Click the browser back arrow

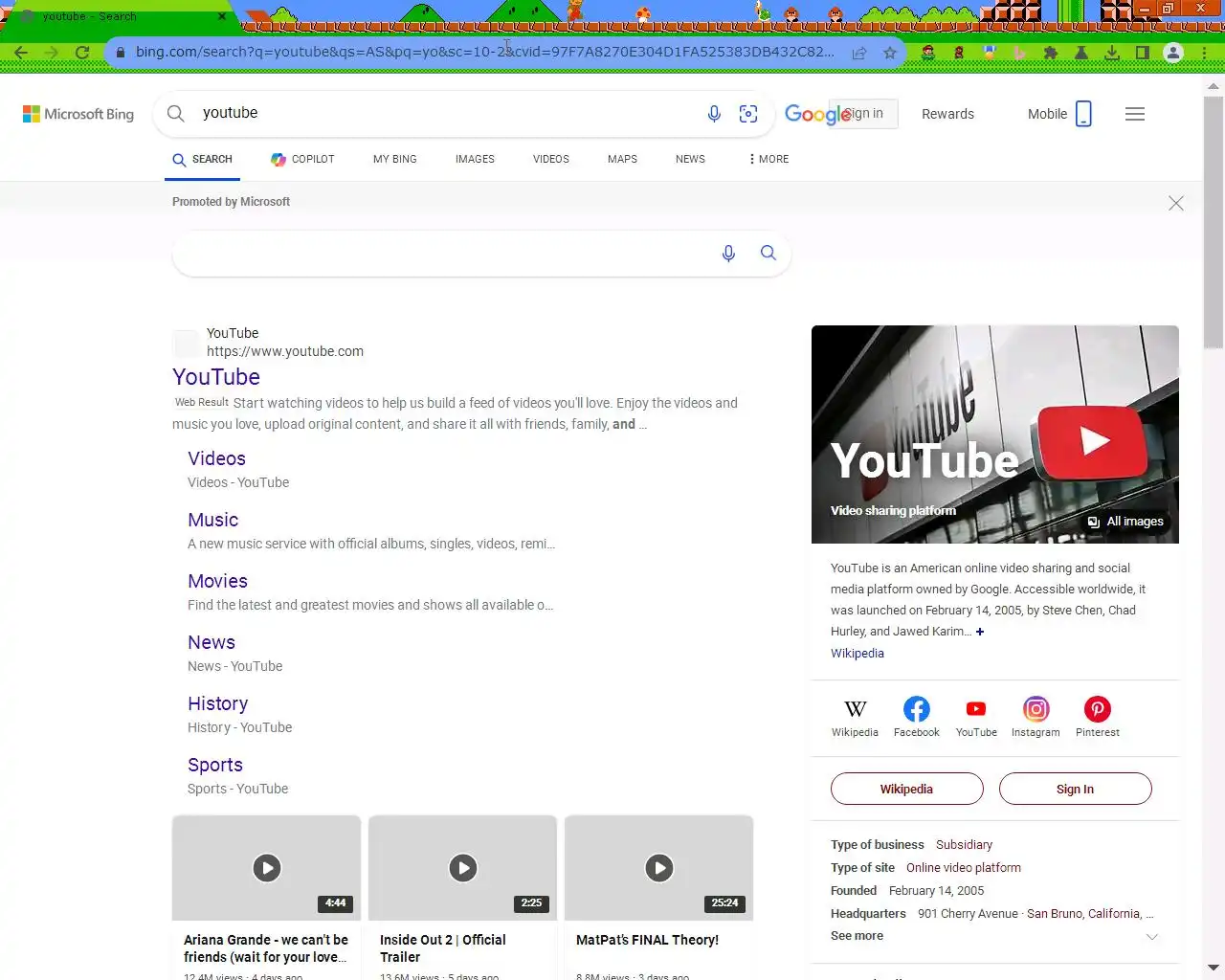tap(21, 53)
